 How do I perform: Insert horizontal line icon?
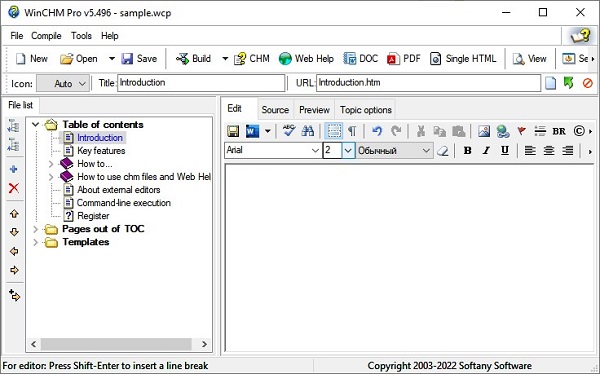[x=540, y=131]
